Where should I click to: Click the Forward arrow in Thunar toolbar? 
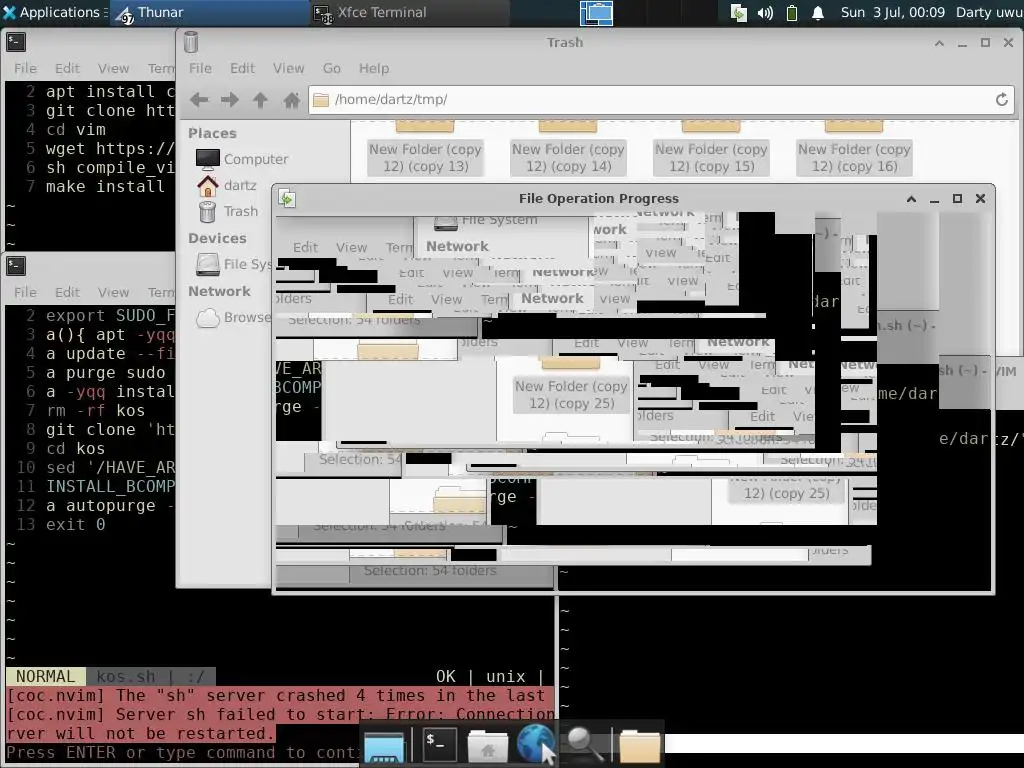pyautogui.click(x=230, y=100)
